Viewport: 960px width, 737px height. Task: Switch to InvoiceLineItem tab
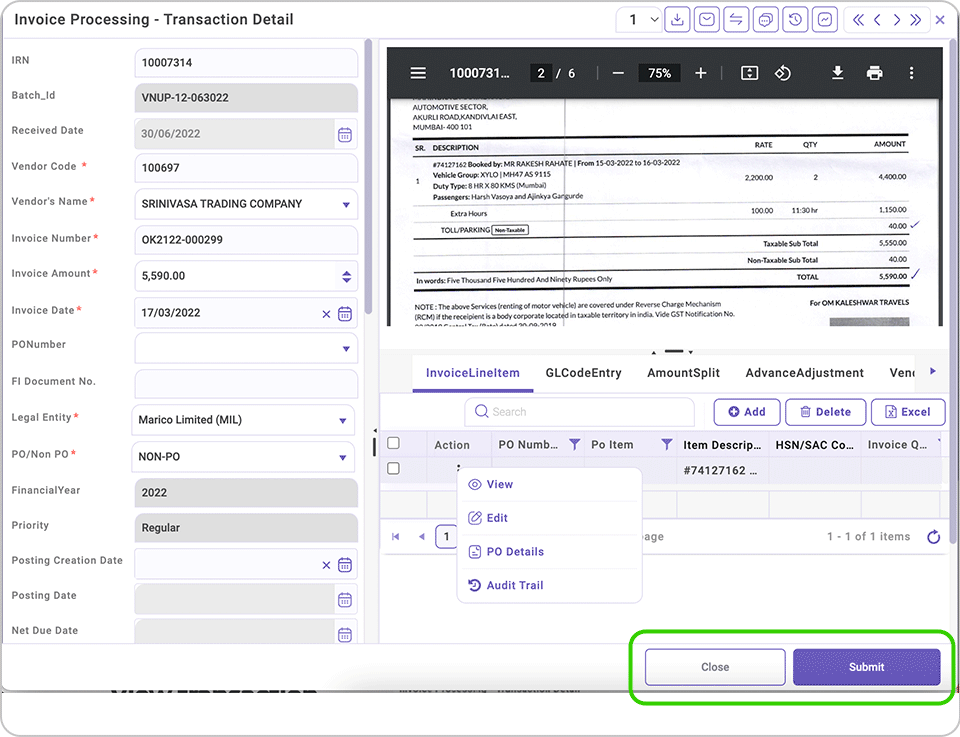(473, 373)
